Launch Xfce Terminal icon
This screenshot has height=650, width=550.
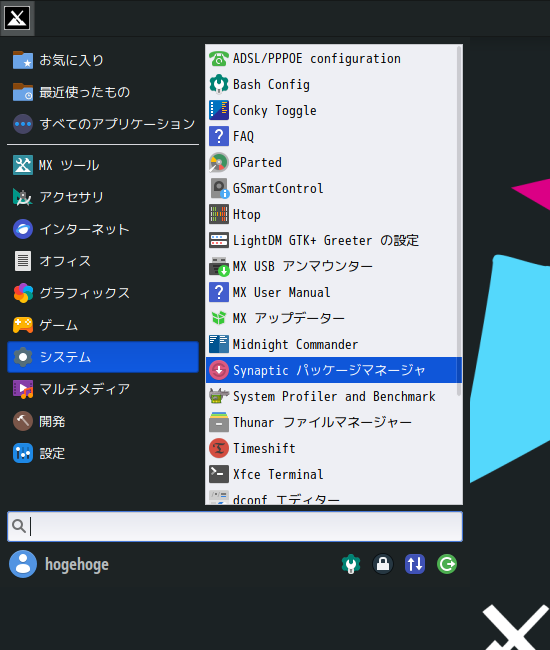(219, 474)
